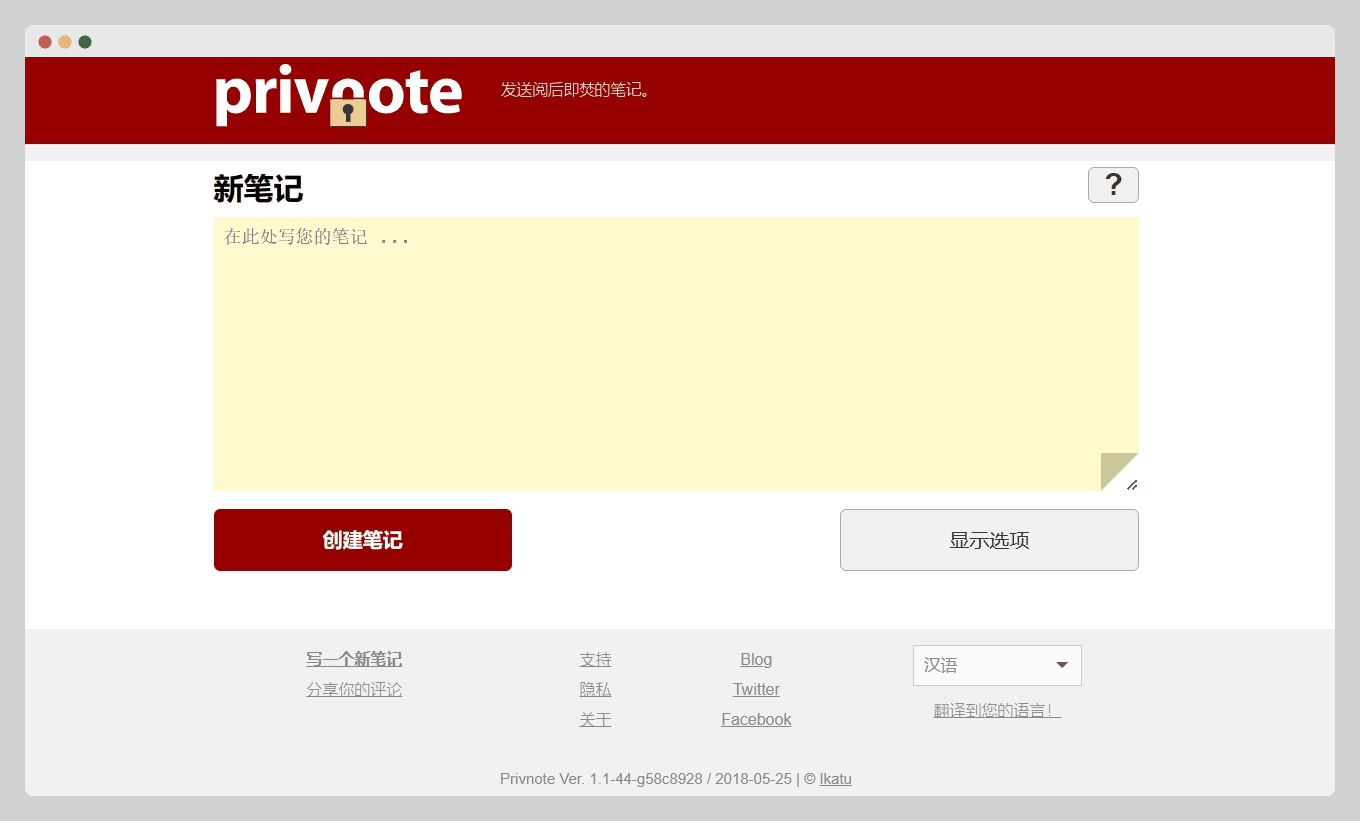Grab the note area resize handle
1360x821 pixels.
click(1132, 485)
